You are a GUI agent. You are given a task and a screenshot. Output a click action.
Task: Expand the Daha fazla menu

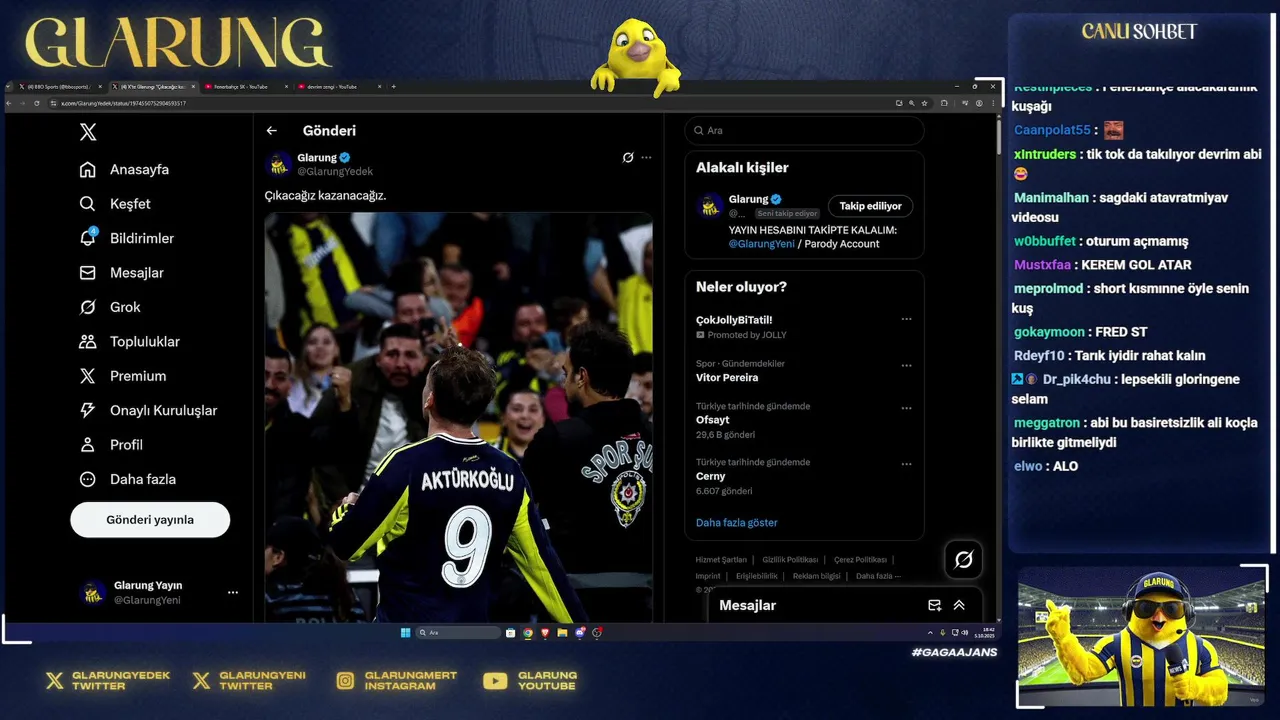[x=127, y=479]
